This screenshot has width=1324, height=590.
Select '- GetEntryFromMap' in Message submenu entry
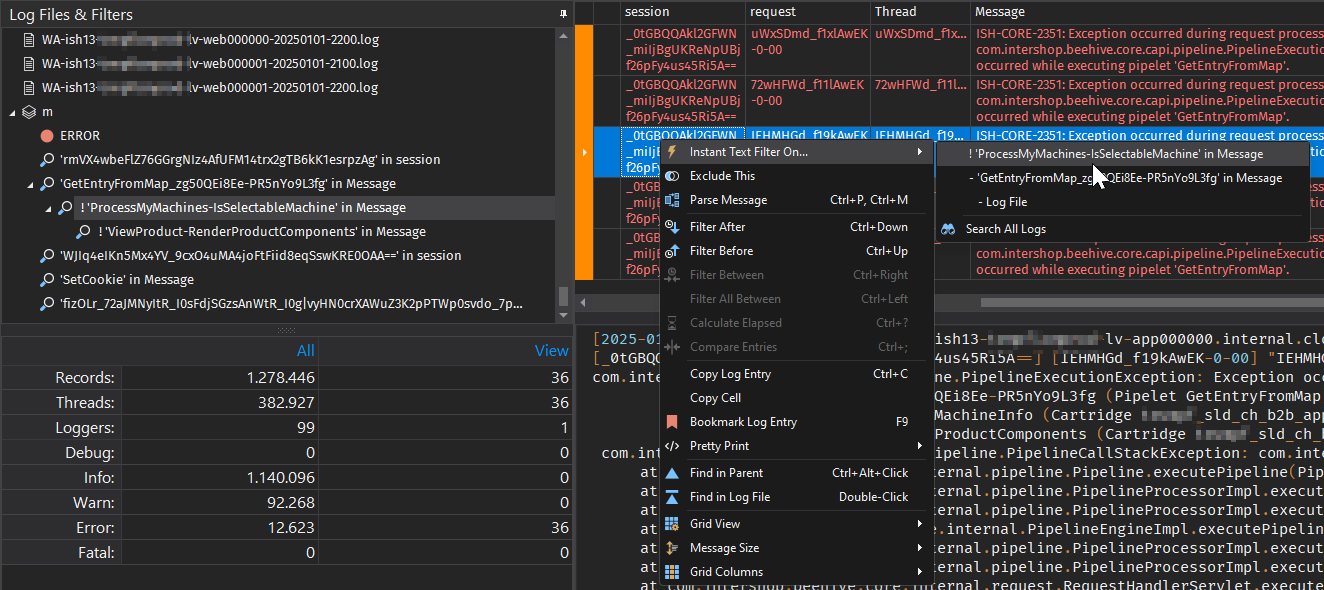click(1122, 178)
